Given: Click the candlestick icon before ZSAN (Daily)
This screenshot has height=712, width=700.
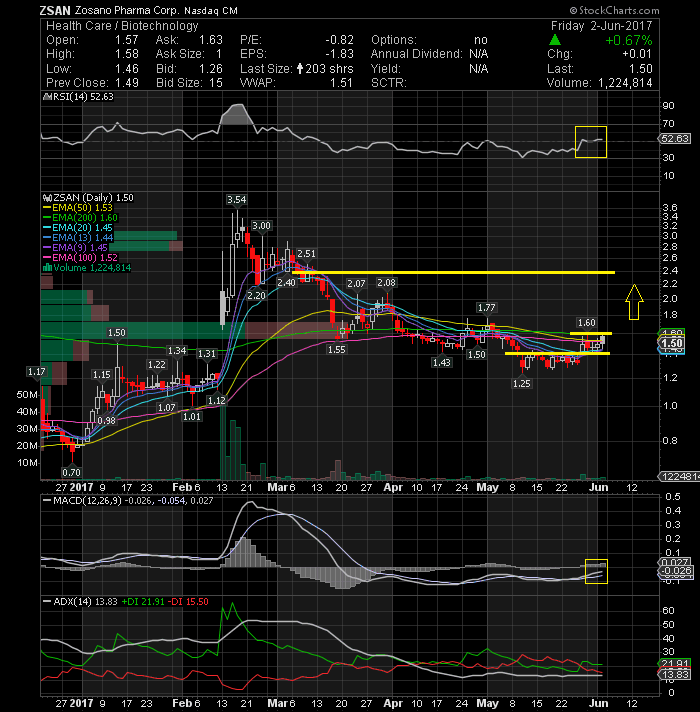Looking at the screenshot, I should 47,198.
